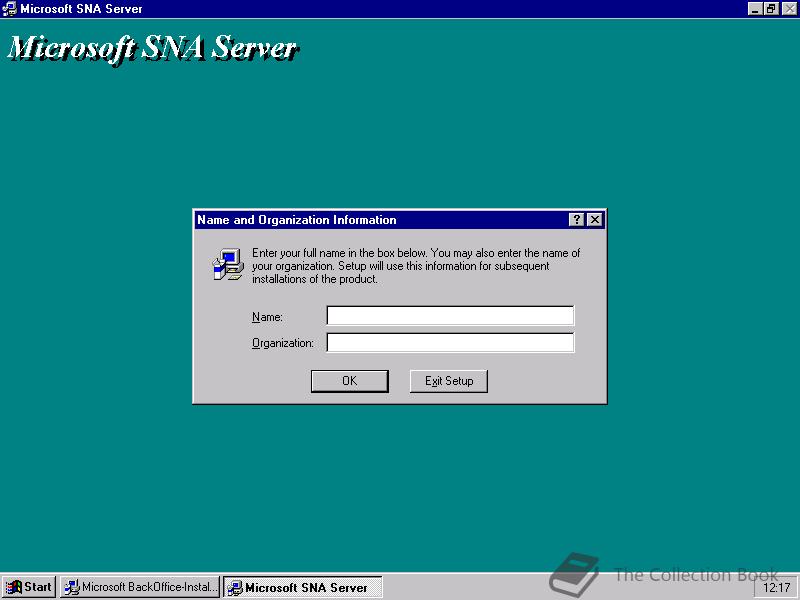This screenshot has width=800, height=600.
Task: Click the "Name:" label
Action: tap(267, 317)
